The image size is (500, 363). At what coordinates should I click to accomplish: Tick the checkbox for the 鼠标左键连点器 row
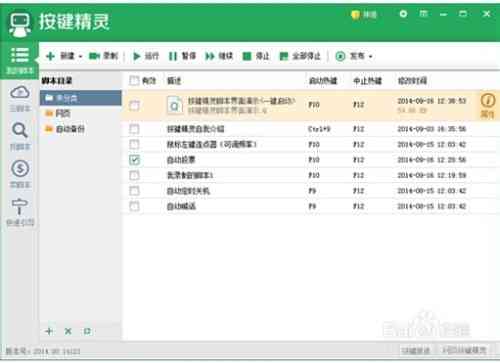pos(134,144)
